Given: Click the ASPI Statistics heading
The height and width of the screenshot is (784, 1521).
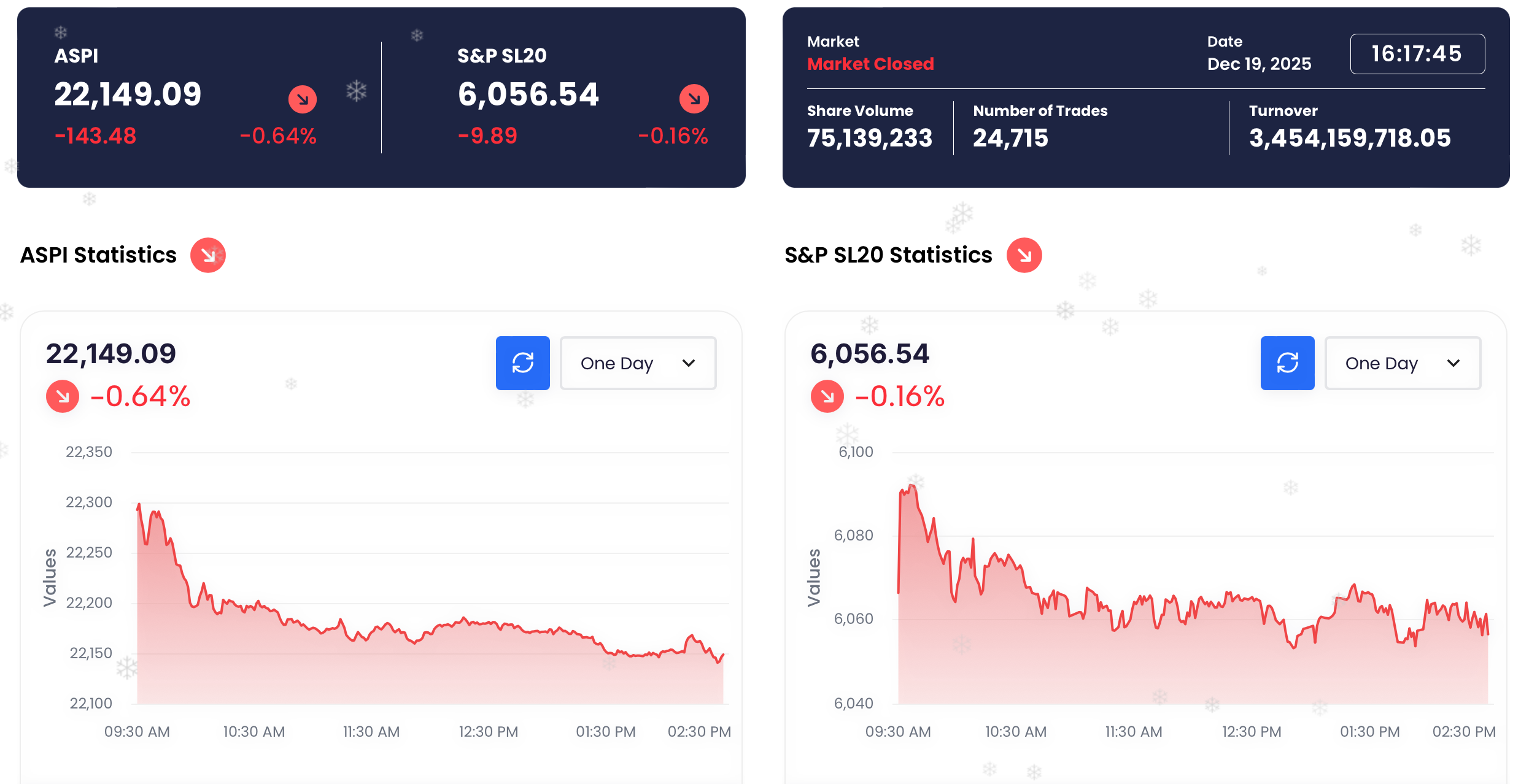Looking at the screenshot, I should pyautogui.click(x=98, y=255).
